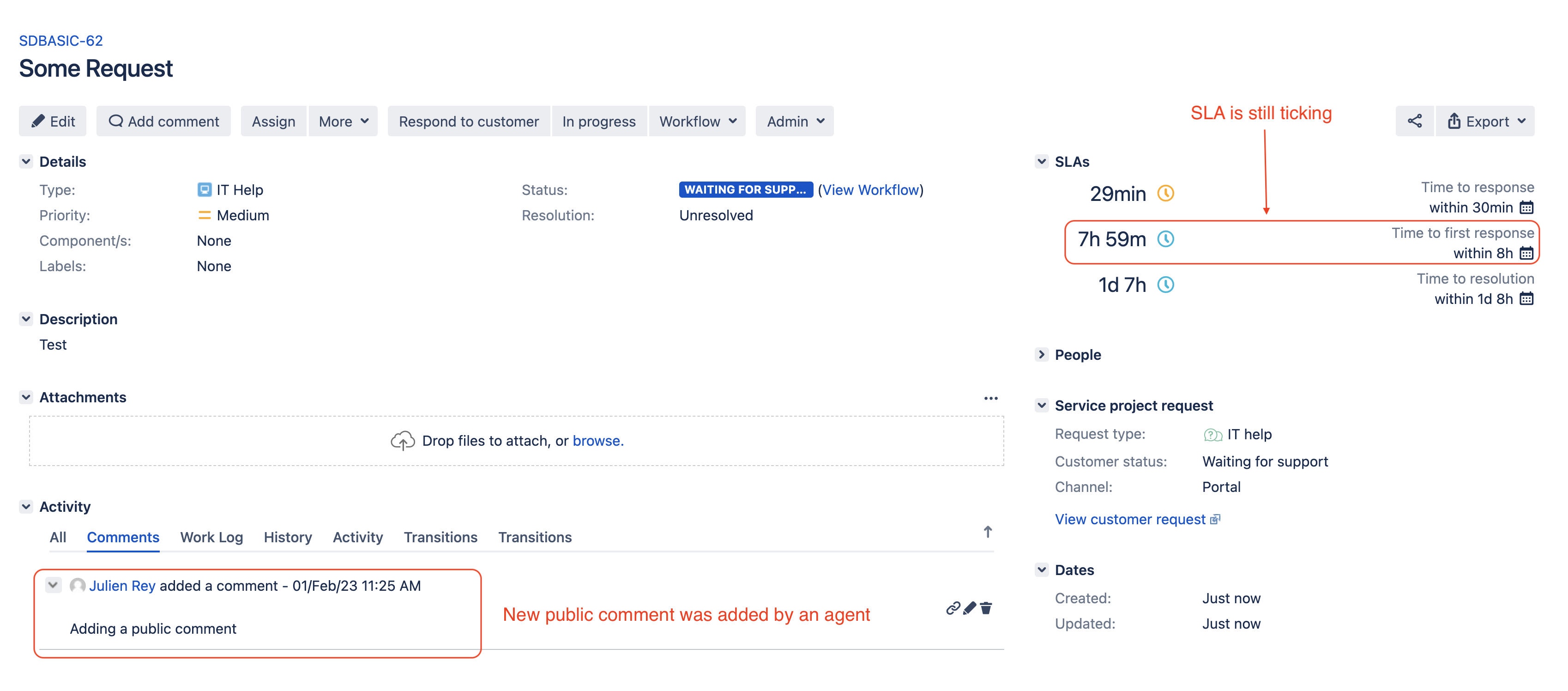Delete comment using the trash icon
1568x691 pixels.
tap(986, 608)
